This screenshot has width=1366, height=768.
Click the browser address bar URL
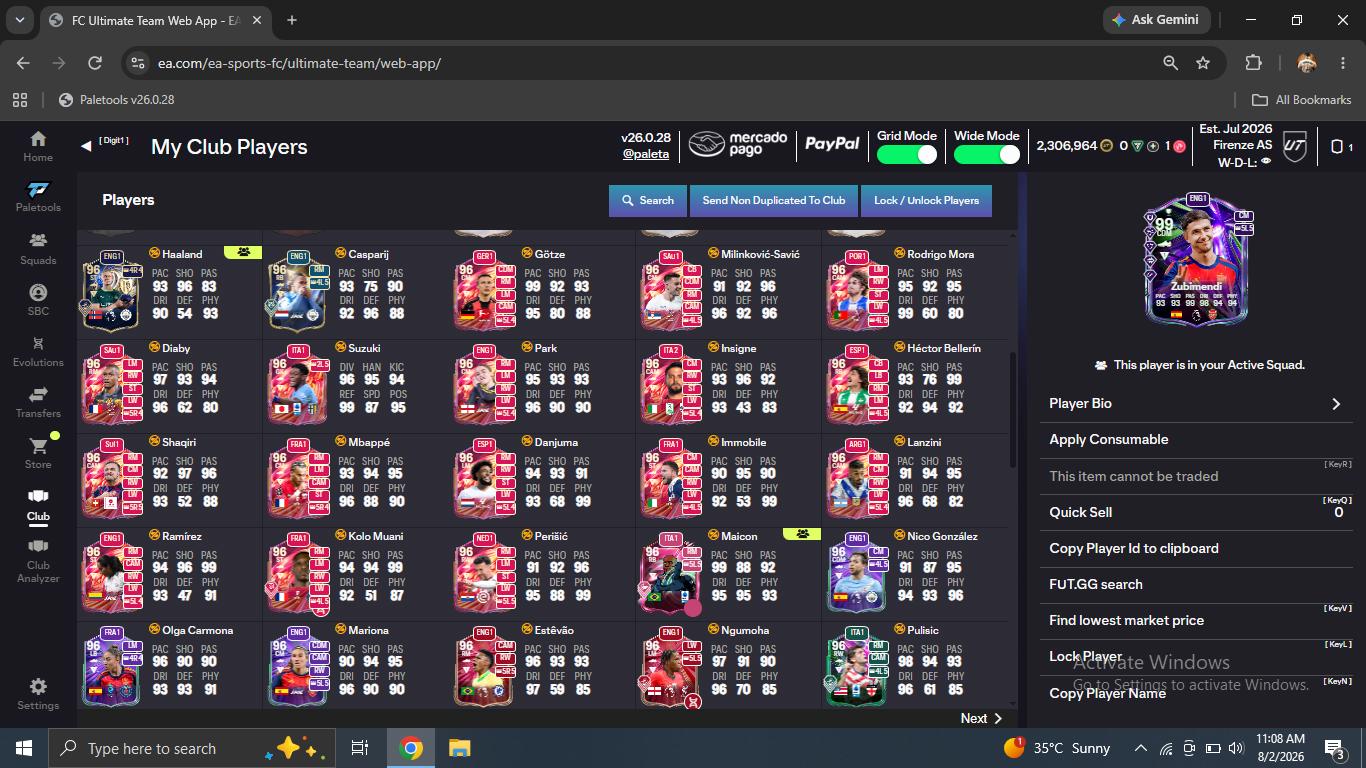(299, 63)
